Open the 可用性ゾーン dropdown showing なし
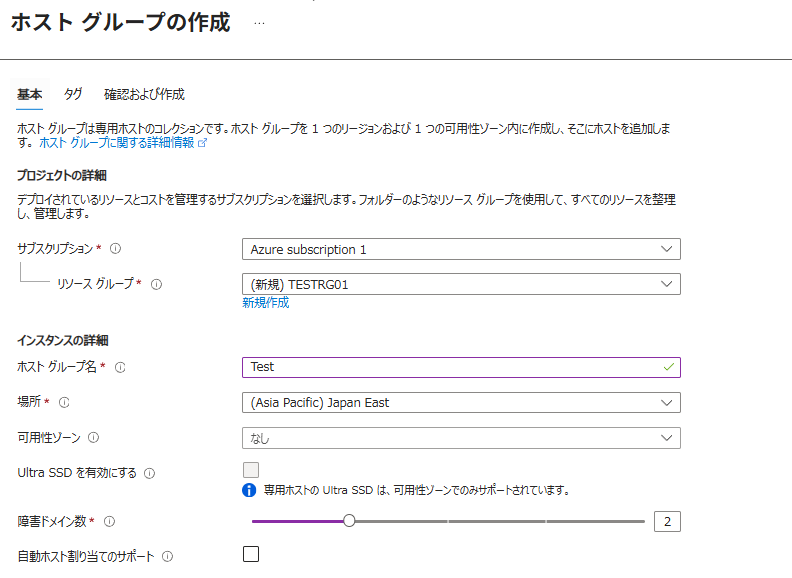This screenshot has height=578, width=792. click(x=461, y=438)
